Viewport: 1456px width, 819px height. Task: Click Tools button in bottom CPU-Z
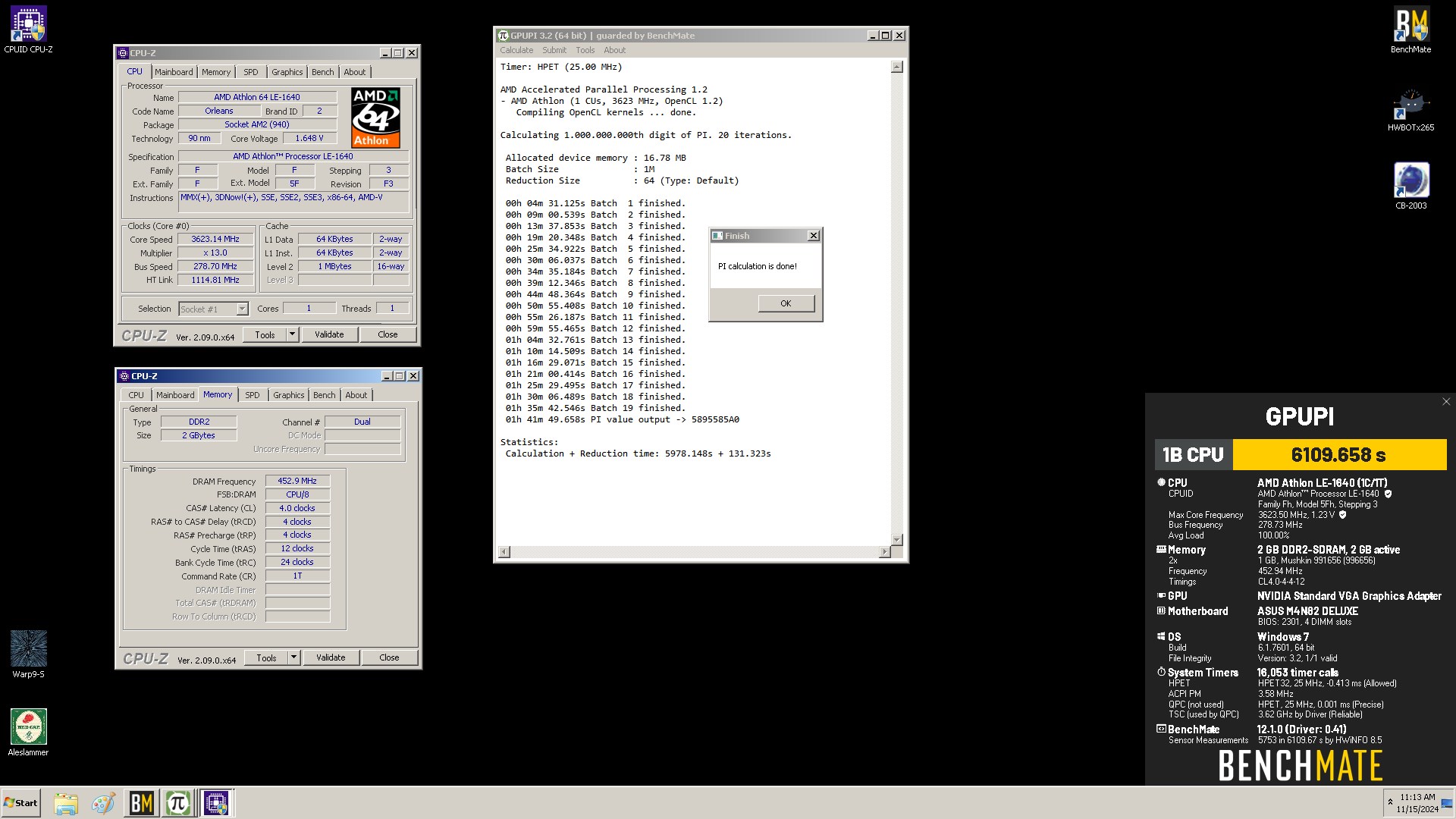pyautogui.click(x=266, y=657)
